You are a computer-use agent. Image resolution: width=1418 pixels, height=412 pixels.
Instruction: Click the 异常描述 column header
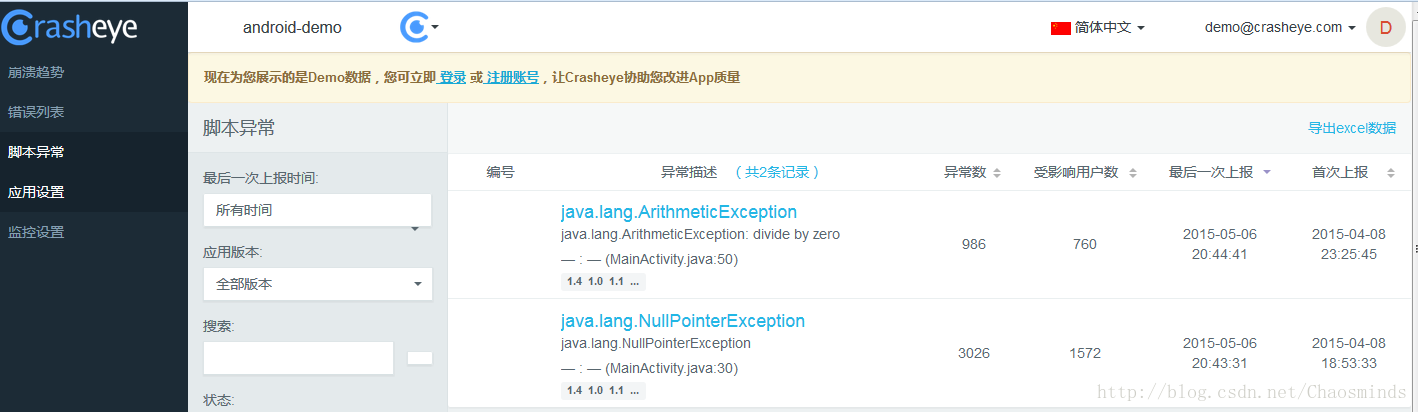point(689,172)
